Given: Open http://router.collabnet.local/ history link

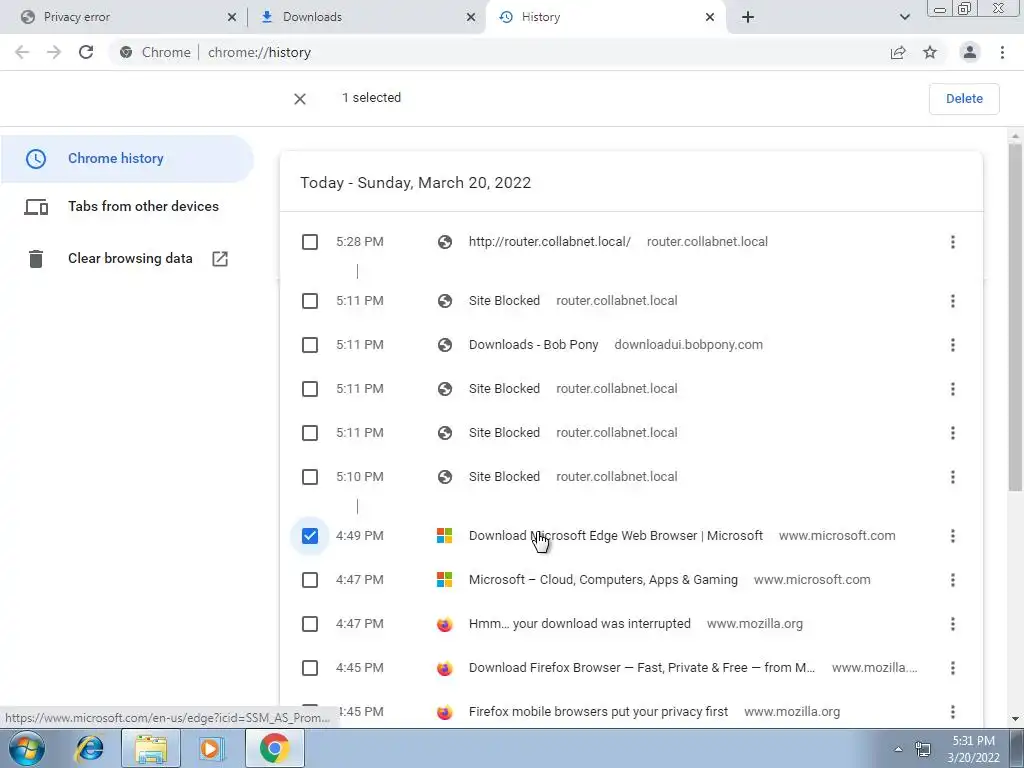Looking at the screenshot, I should click(549, 242).
